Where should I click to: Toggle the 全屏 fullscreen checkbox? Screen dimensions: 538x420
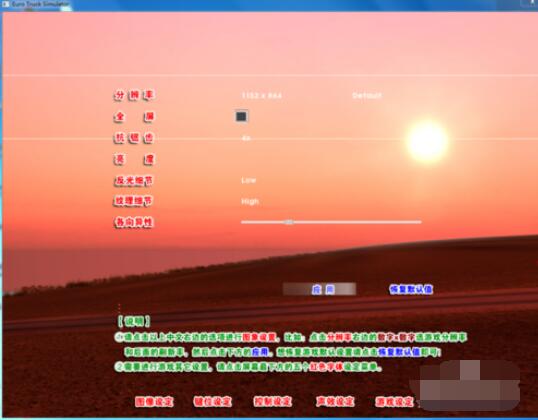pyautogui.click(x=241, y=116)
